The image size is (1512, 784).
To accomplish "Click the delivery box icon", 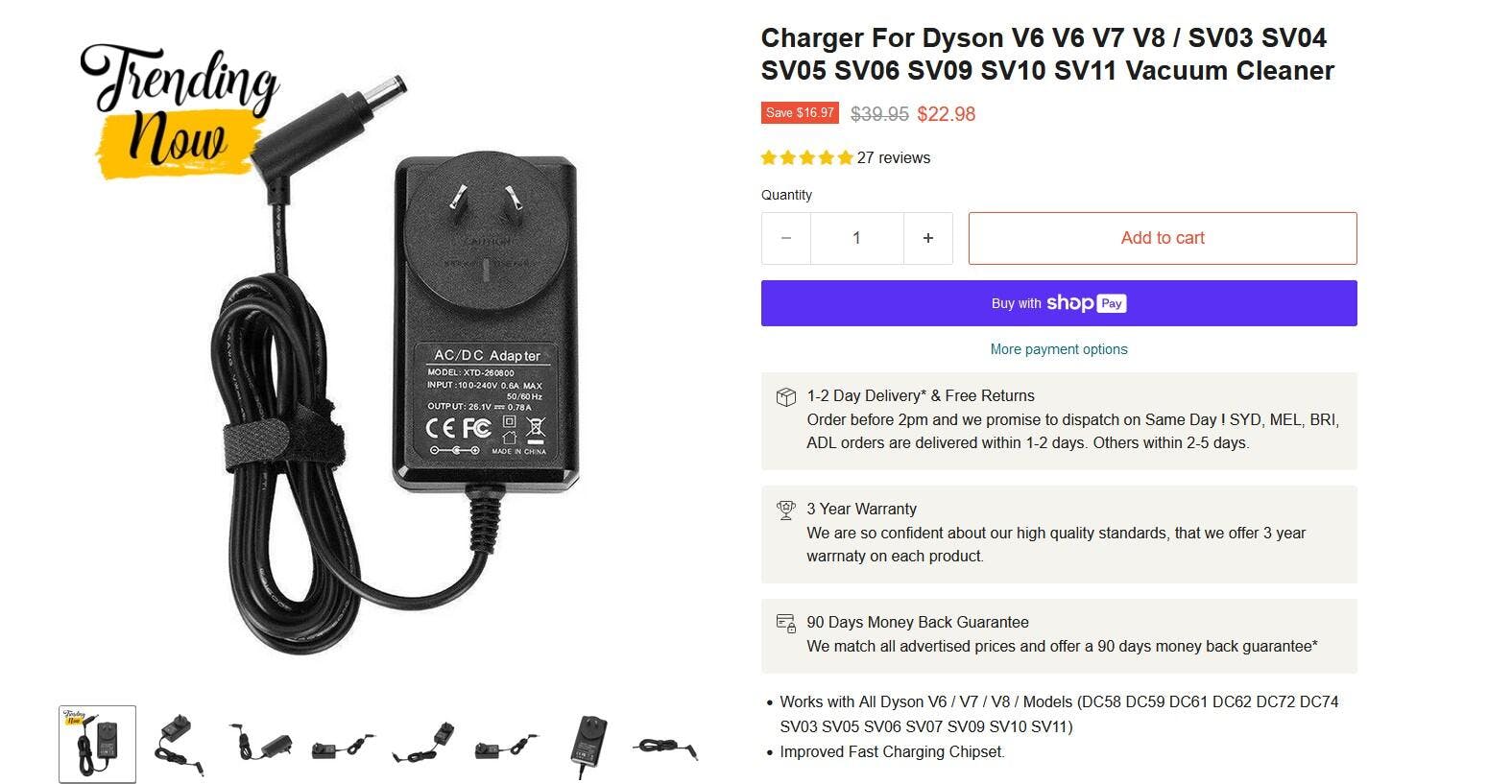I will [786, 397].
